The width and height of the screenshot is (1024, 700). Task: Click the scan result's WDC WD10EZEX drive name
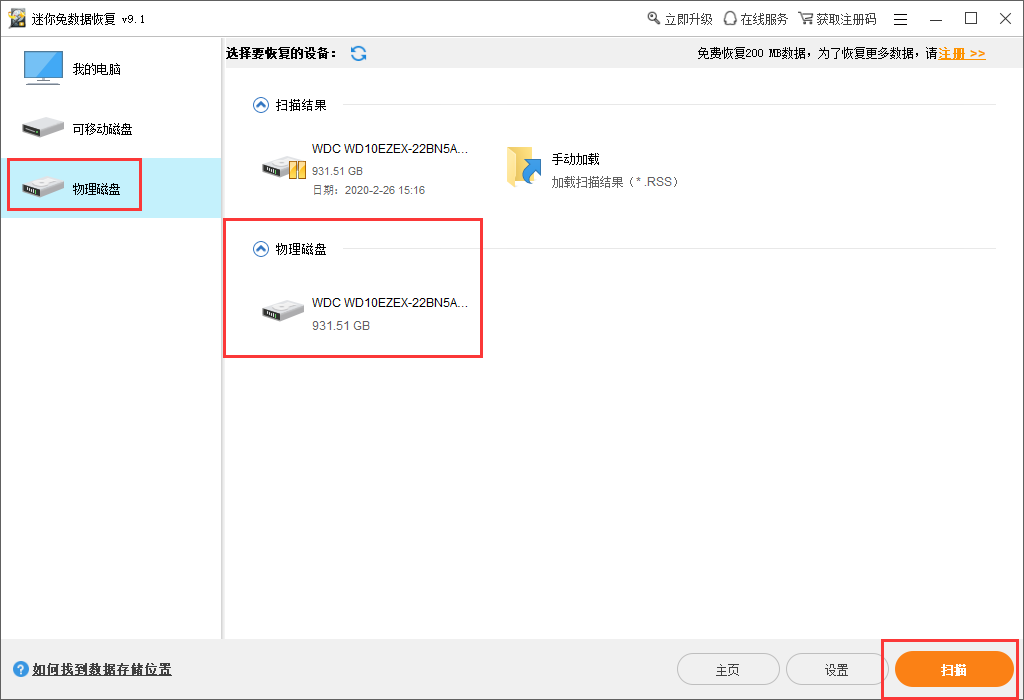click(390, 148)
